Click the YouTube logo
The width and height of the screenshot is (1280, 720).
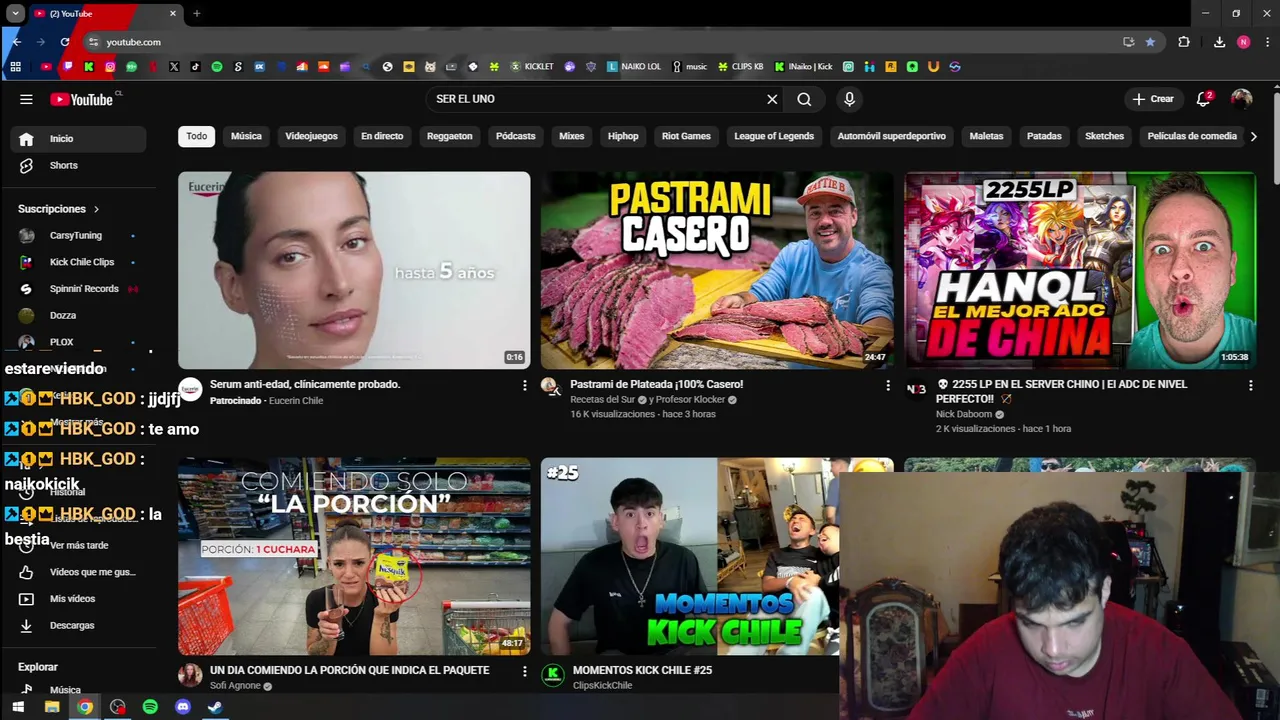(84, 99)
